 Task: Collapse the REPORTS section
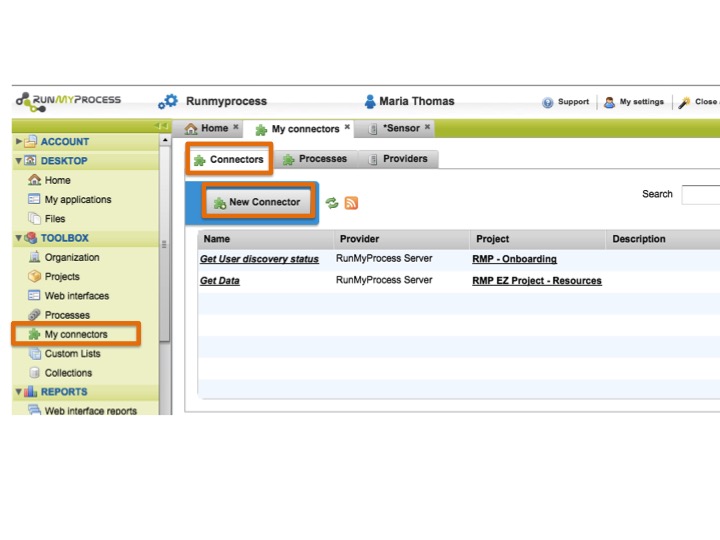click(x=18, y=392)
